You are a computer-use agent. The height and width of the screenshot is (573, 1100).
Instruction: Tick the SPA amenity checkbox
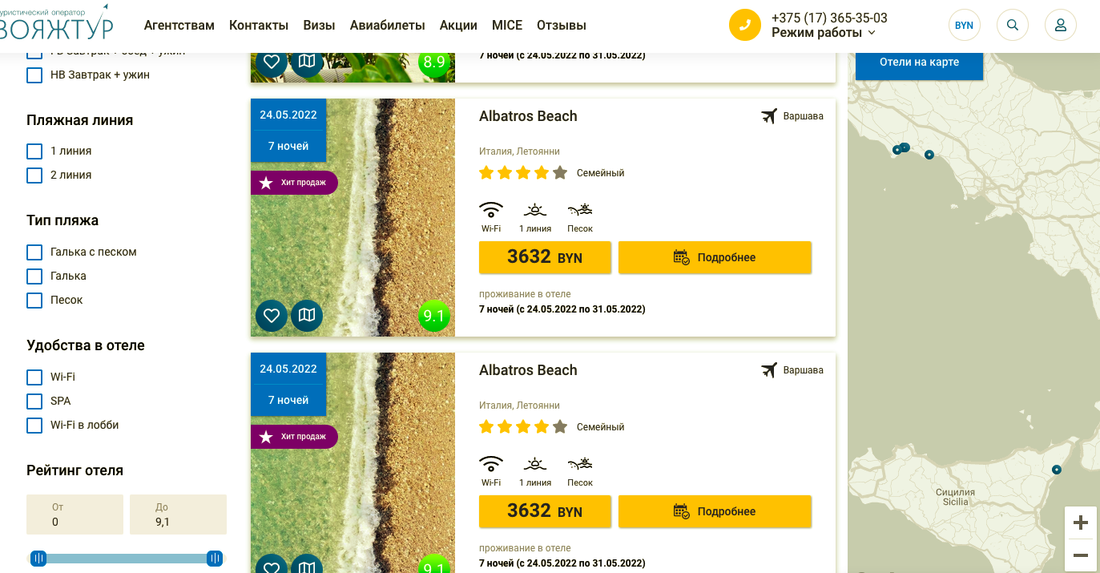click(x=35, y=401)
